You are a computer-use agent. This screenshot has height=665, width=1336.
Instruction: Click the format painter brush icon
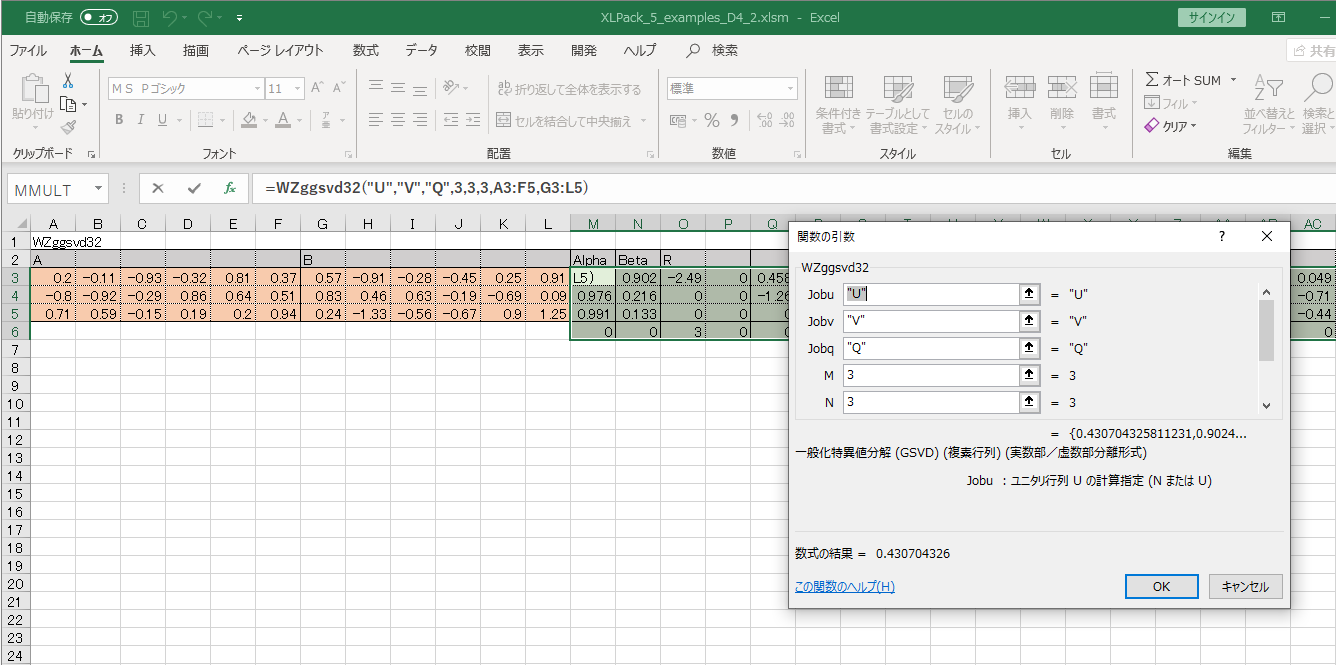(68, 127)
